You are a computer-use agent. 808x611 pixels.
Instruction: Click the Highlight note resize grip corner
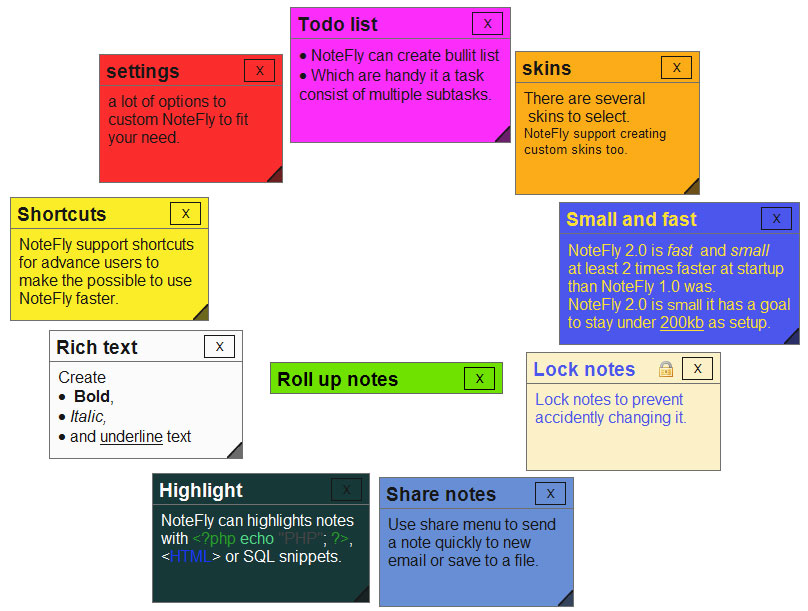(362, 596)
